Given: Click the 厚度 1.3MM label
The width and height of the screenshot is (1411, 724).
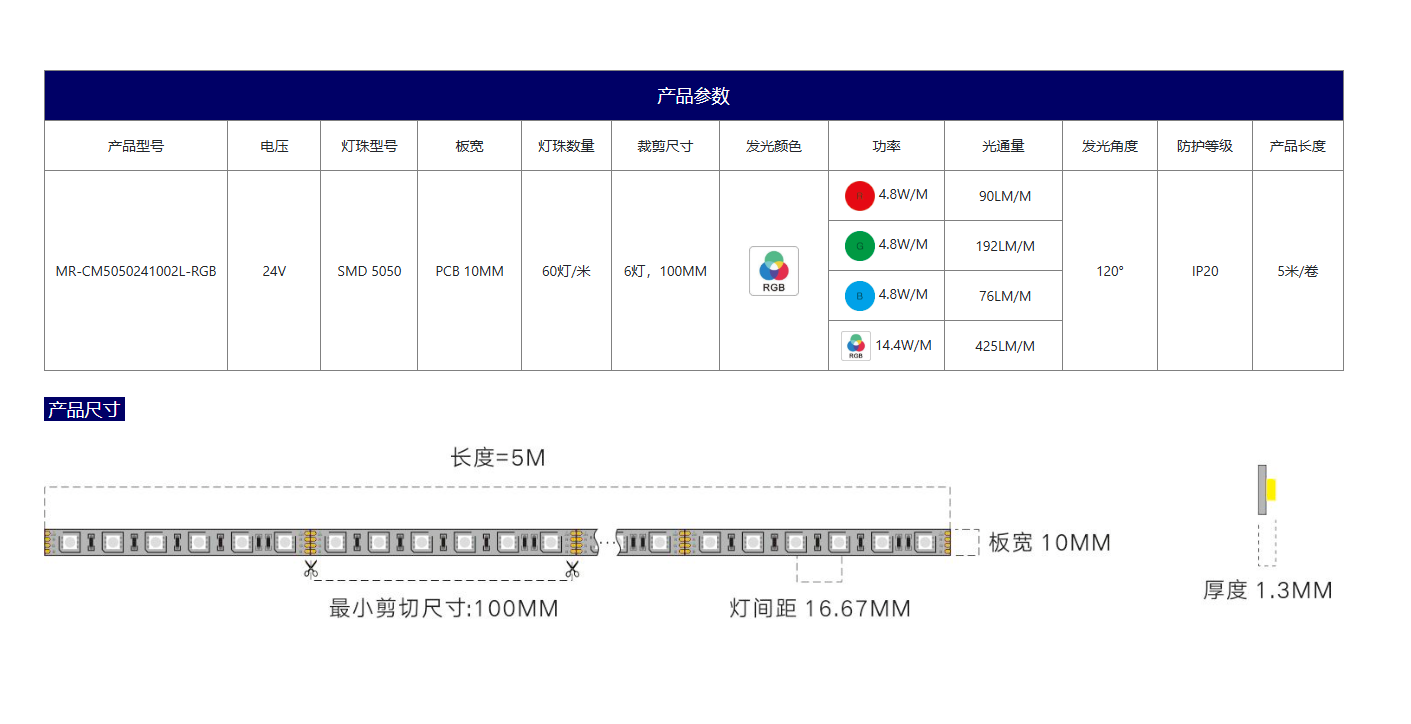Looking at the screenshot, I should click(x=1267, y=590).
